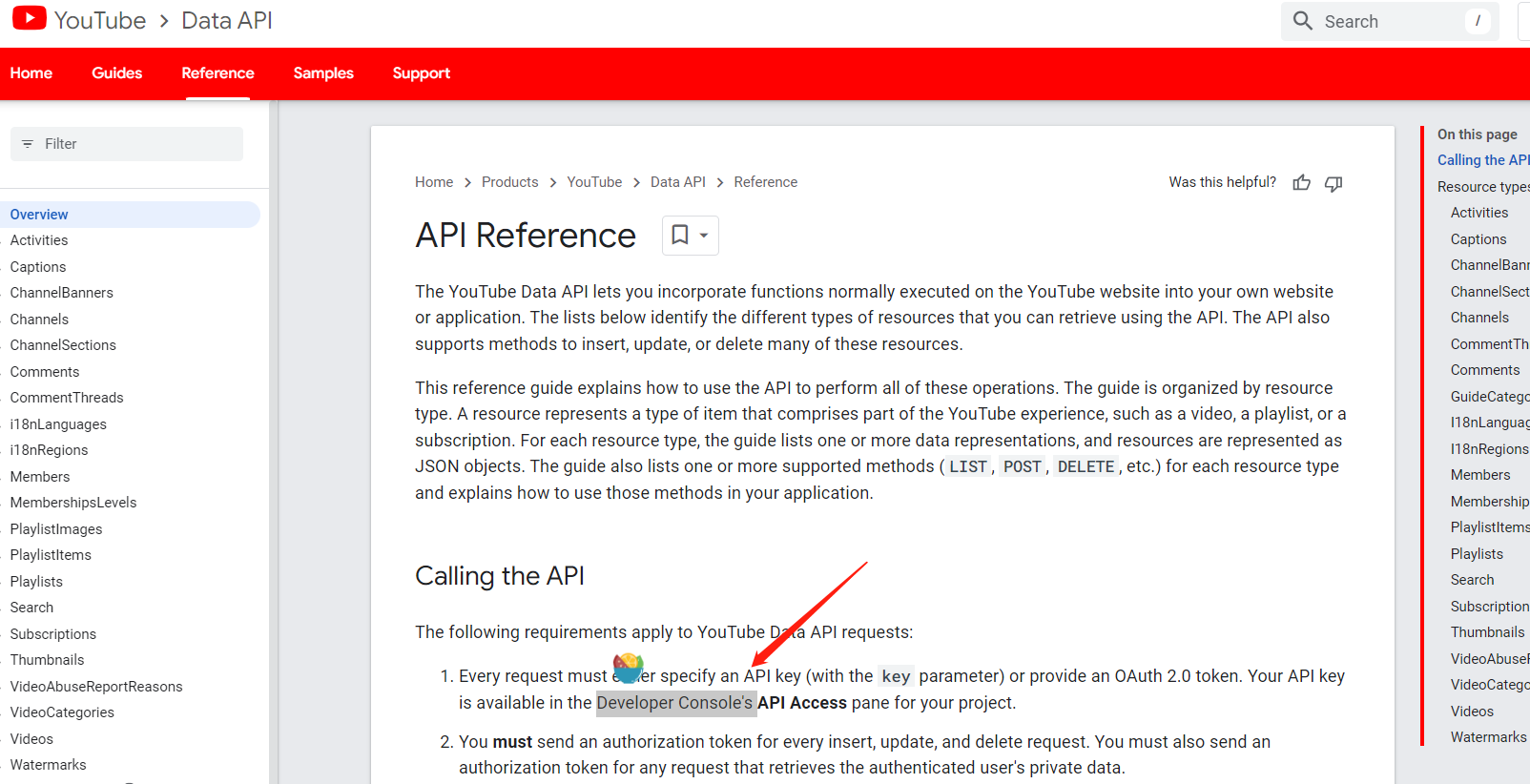
Task: Open the Guides tab
Action: tap(116, 73)
